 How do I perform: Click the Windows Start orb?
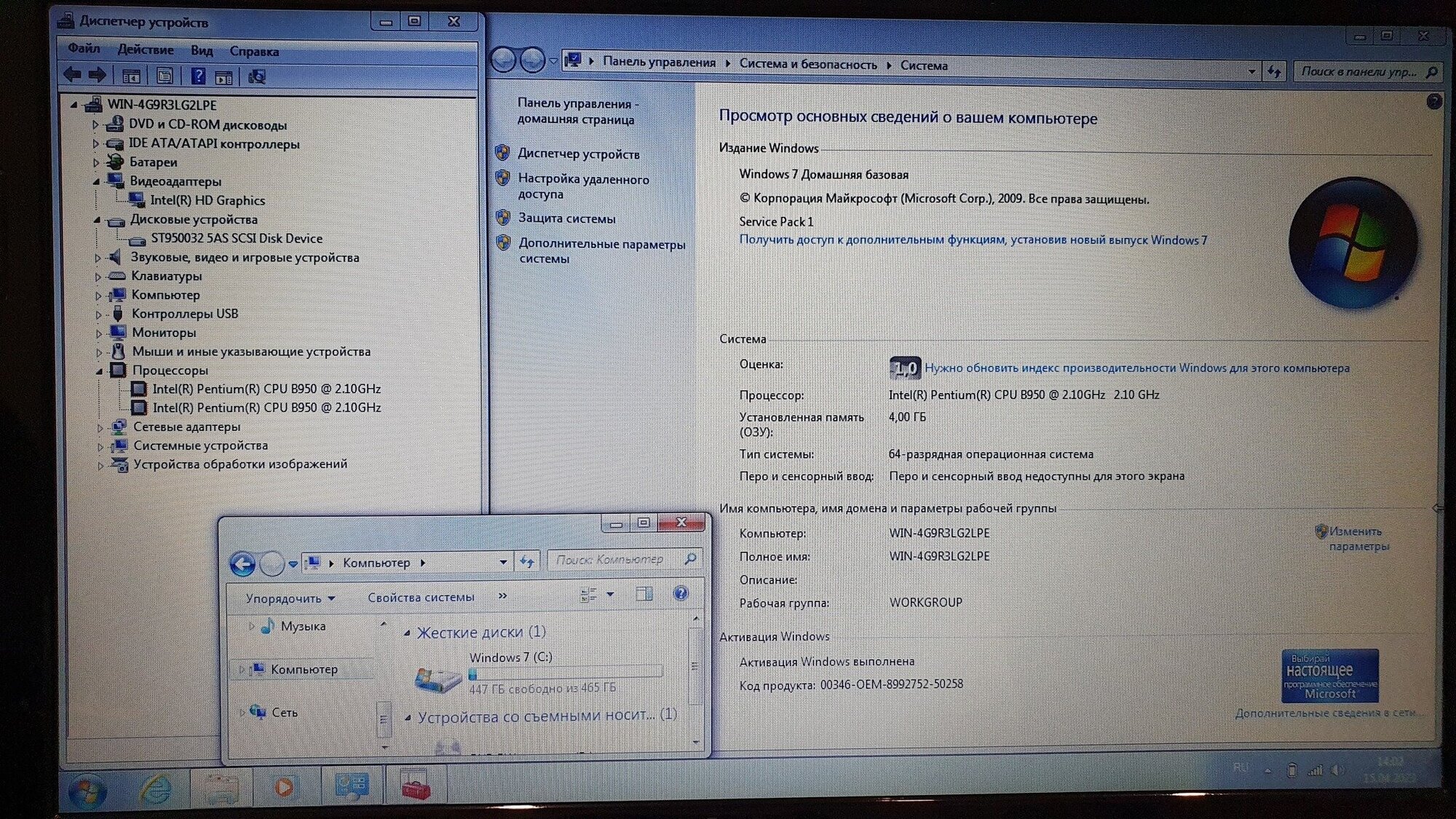87,791
